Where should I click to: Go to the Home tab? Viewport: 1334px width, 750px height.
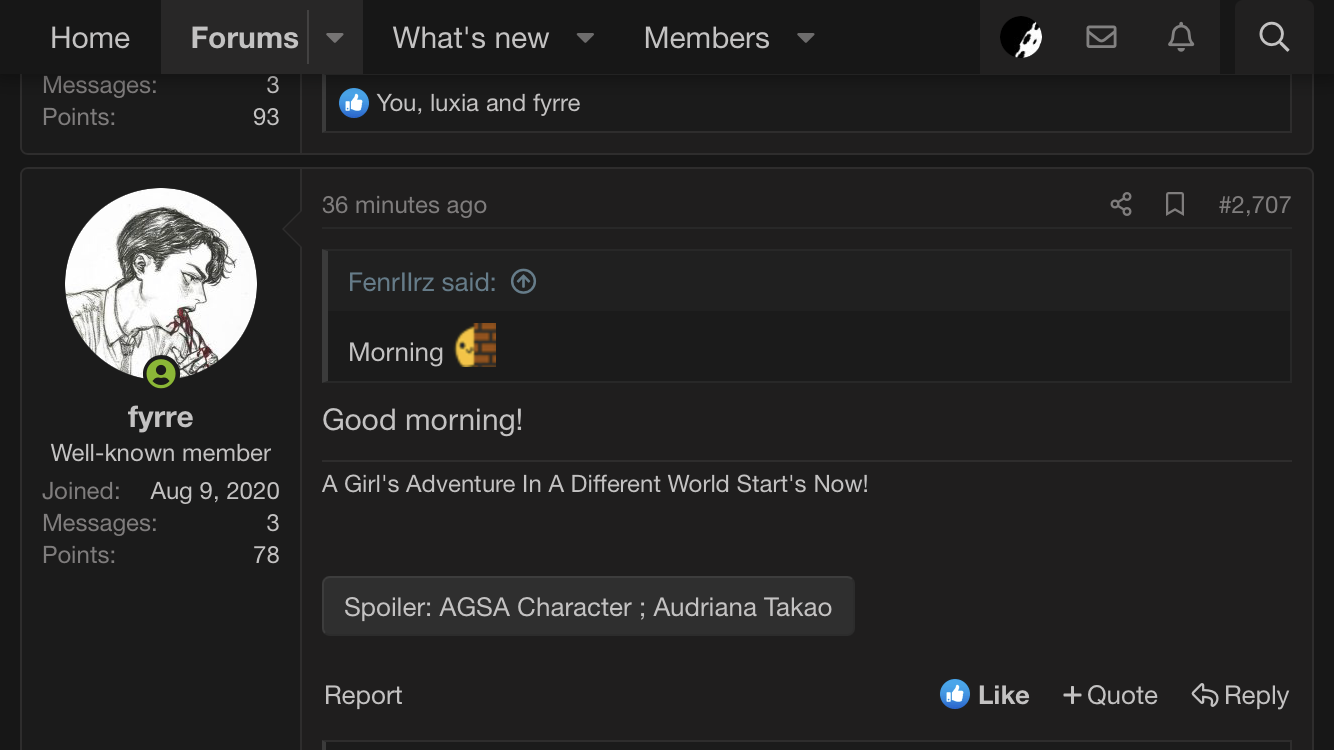pyautogui.click(x=90, y=38)
